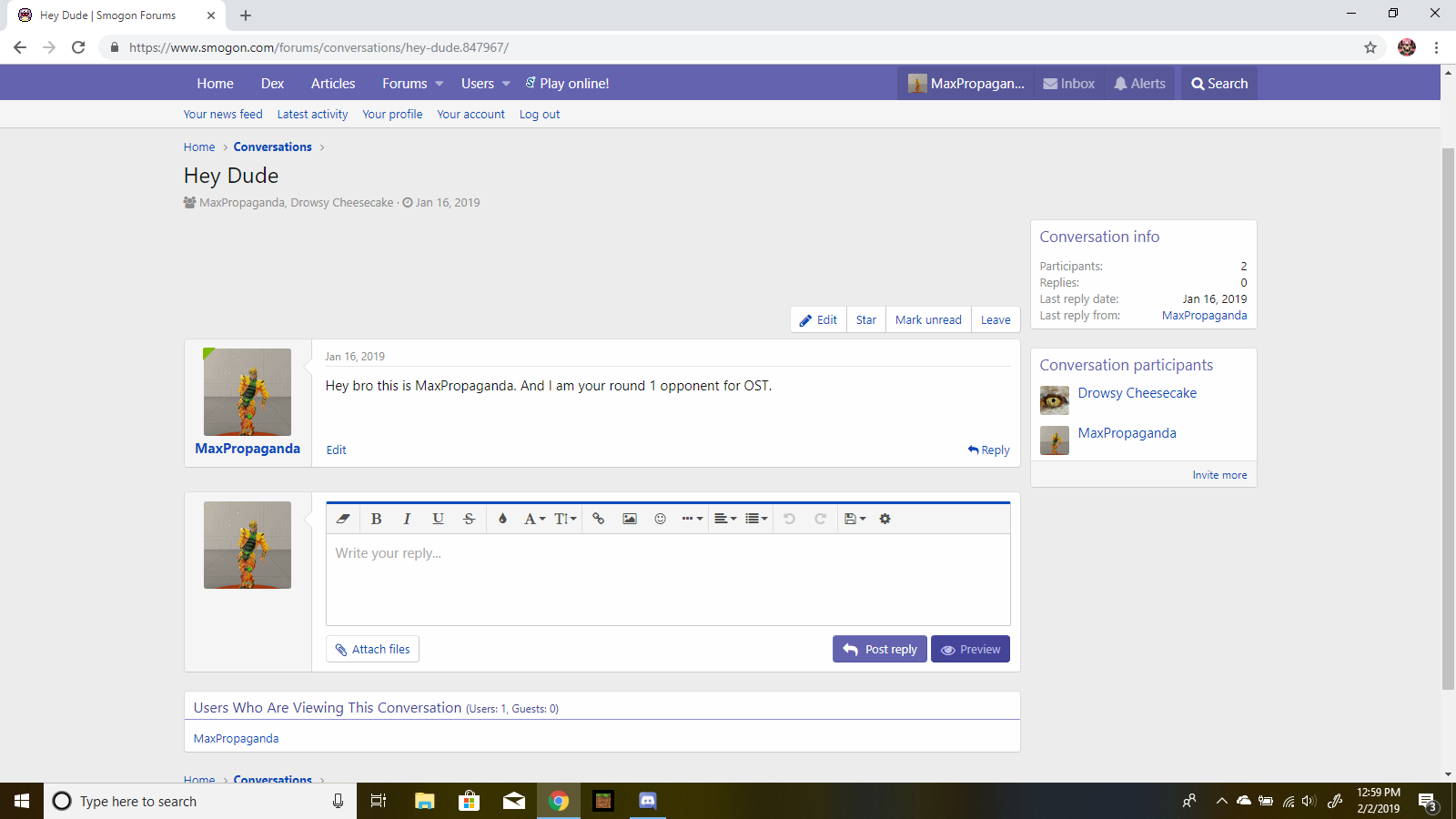
Task: Go to the Dex menu item
Action: [272, 84]
